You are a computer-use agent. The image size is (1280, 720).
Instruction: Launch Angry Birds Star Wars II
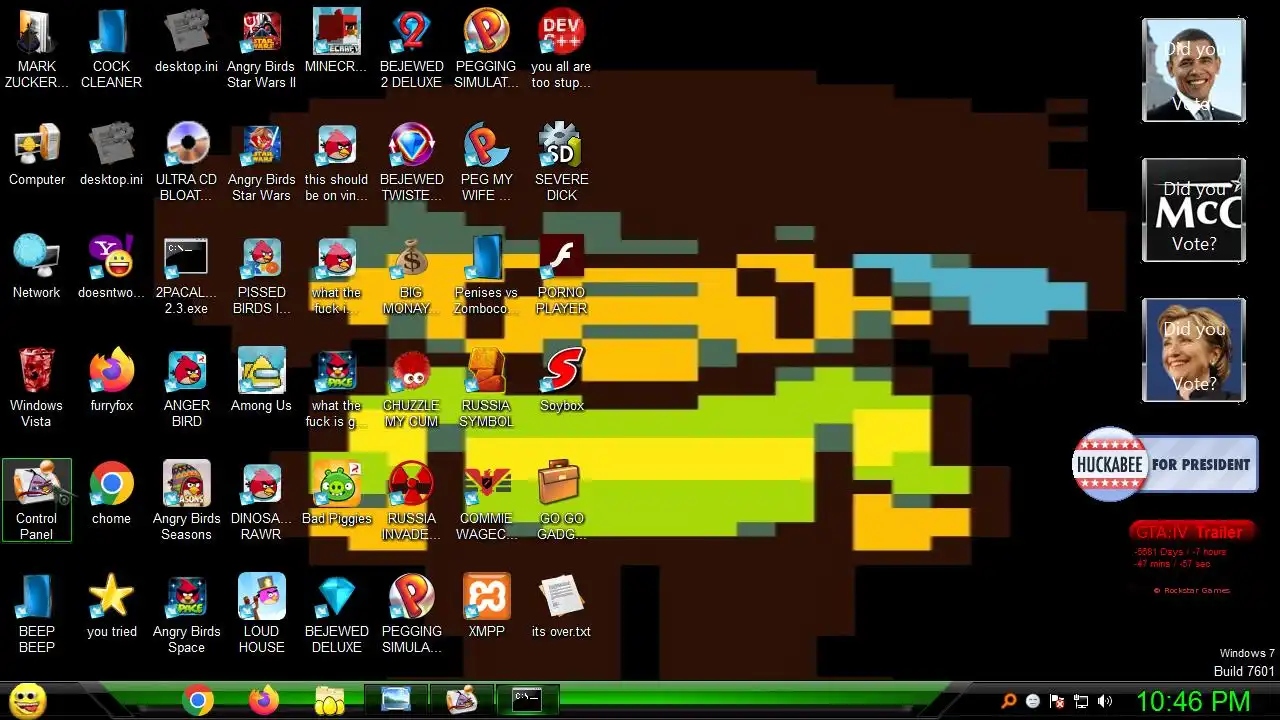point(261,48)
